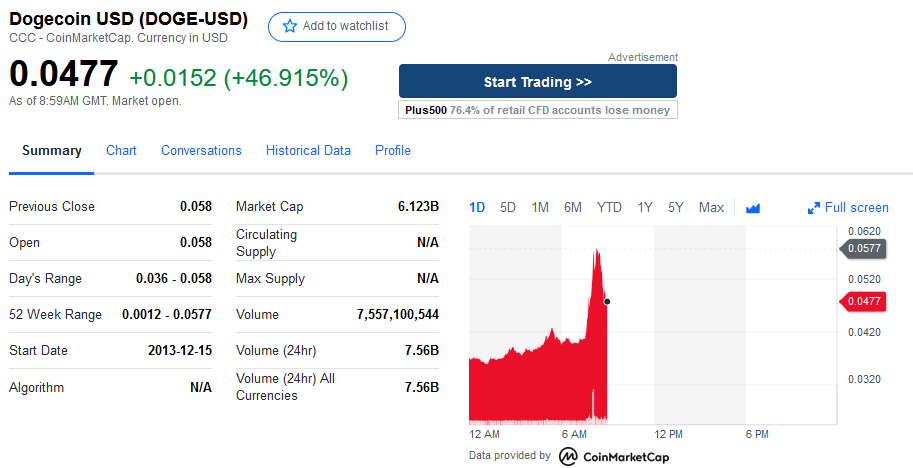Select the Summary tab

[52, 151]
